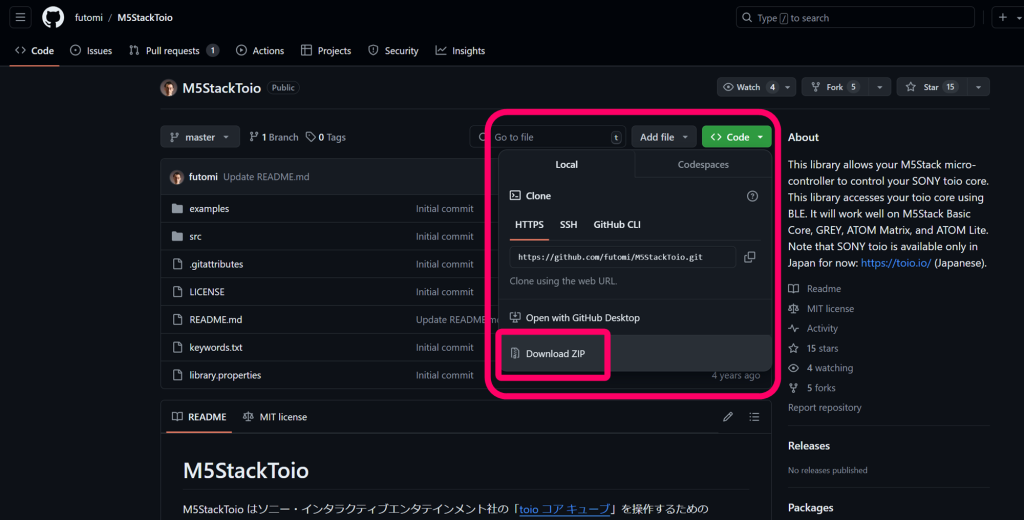
Task: Open keywords.txt file
Action: (x=216, y=348)
